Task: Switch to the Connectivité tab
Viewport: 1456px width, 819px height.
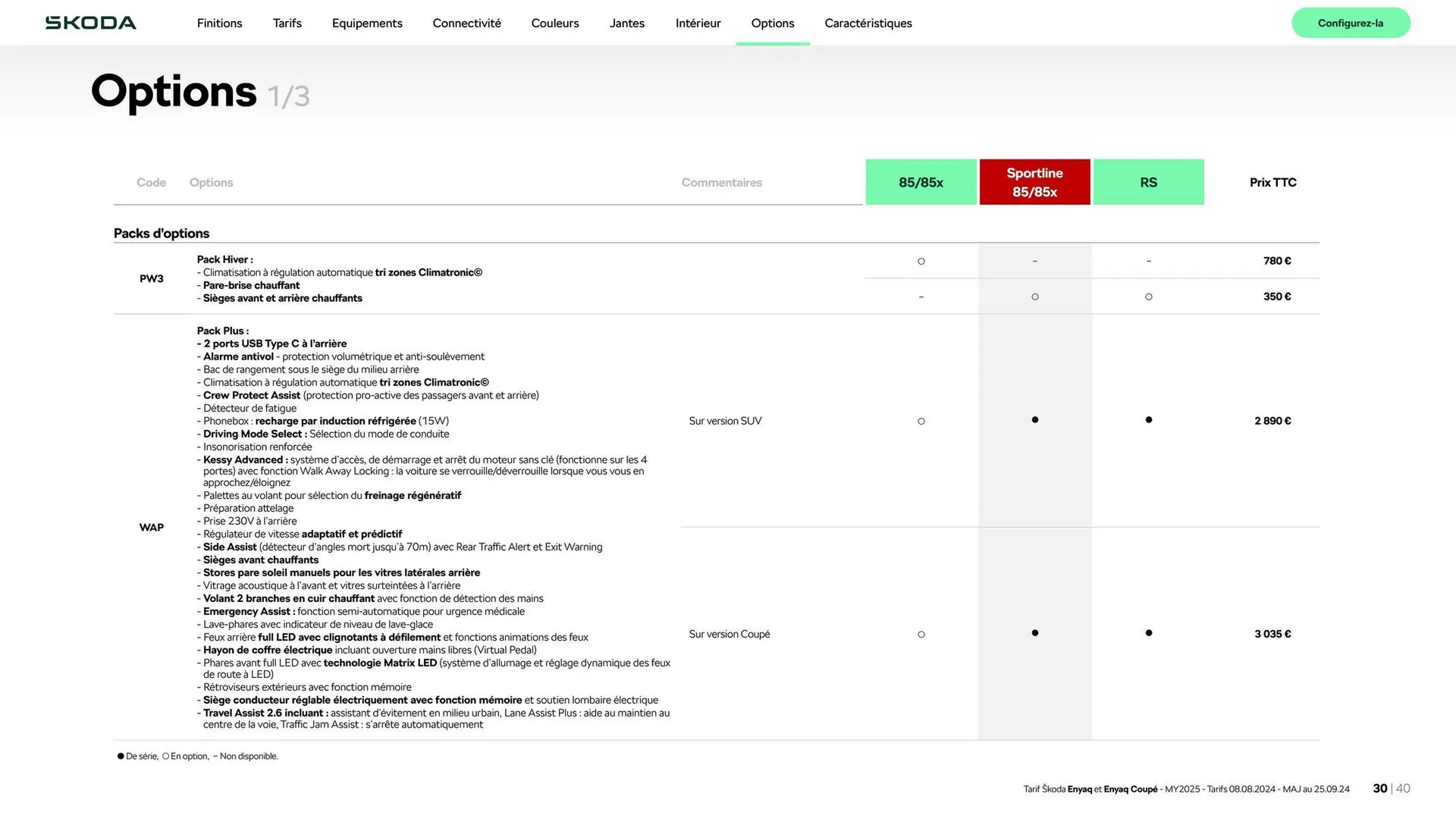Action: (x=466, y=23)
